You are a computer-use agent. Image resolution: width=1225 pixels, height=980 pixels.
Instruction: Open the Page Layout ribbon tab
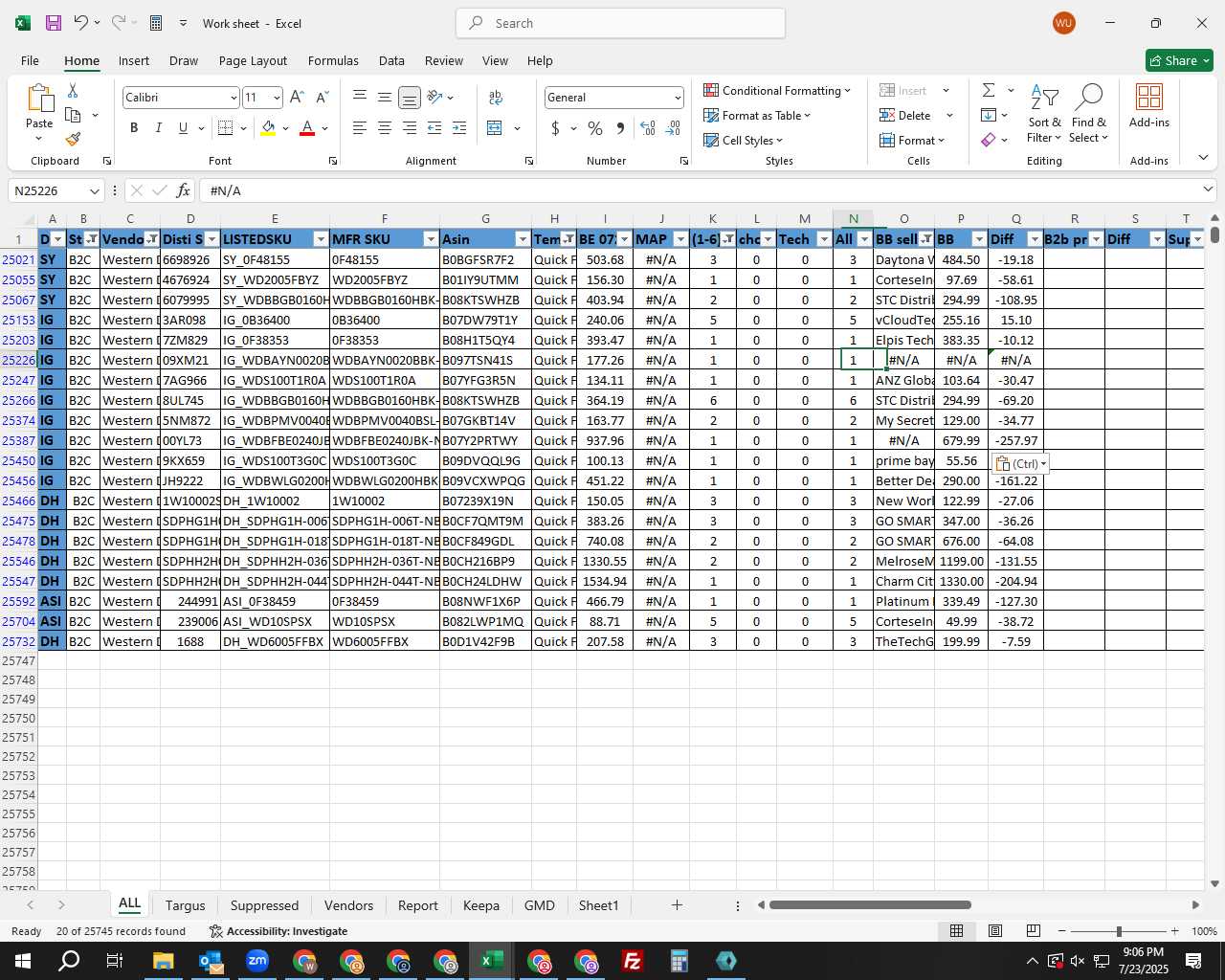tap(253, 60)
